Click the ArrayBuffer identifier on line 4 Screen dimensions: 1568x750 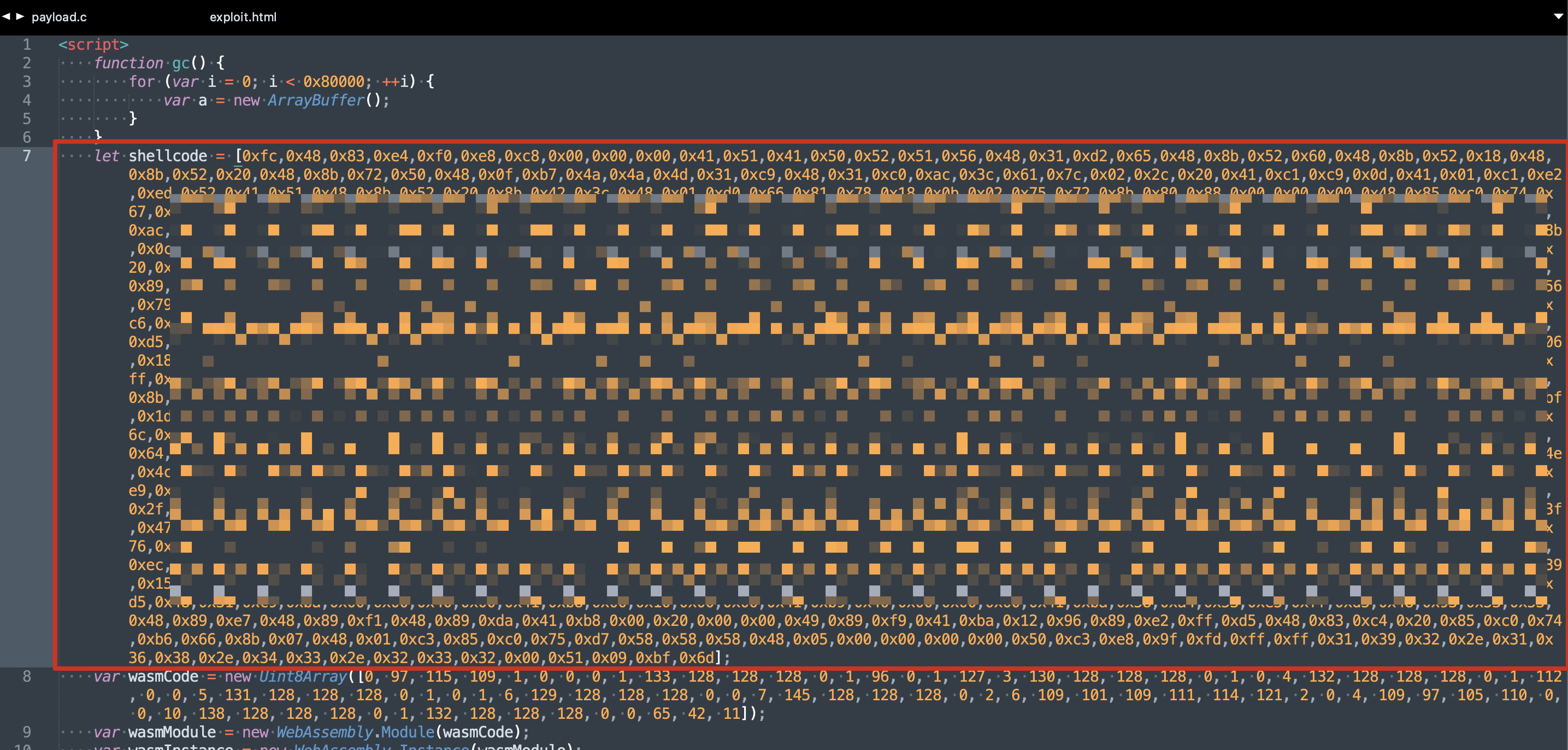click(x=315, y=100)
